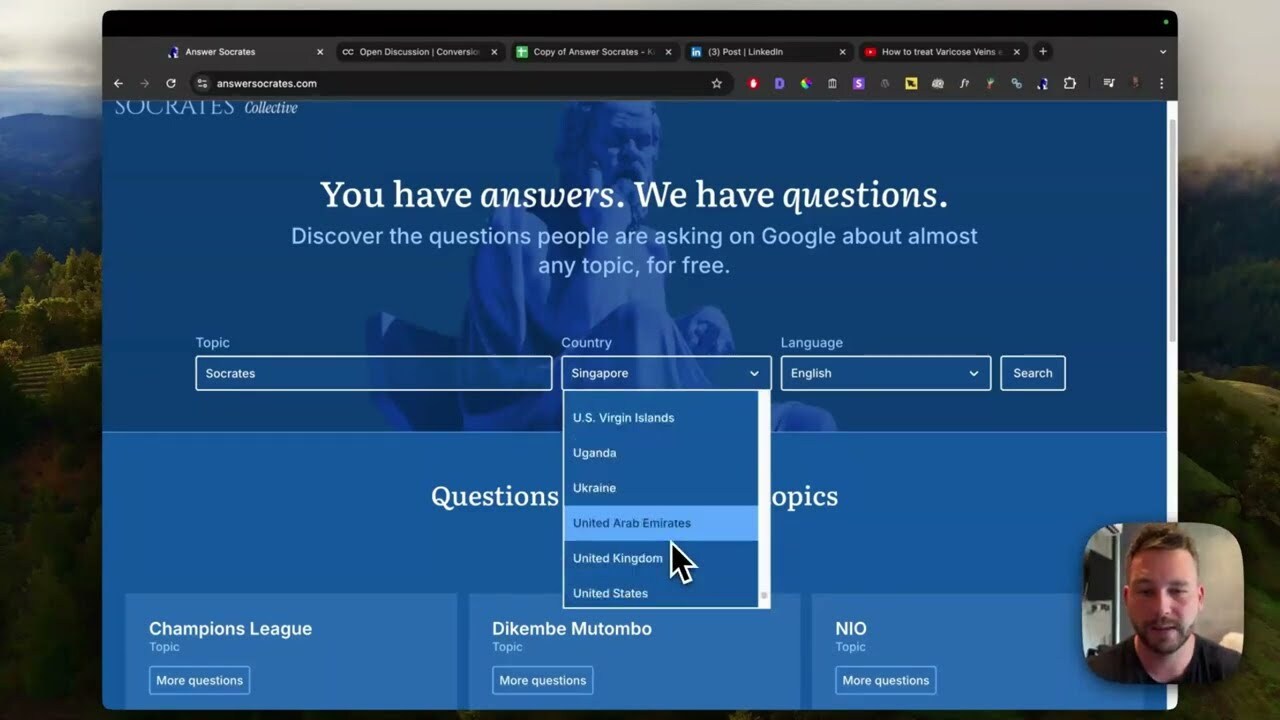Viewport: 1280px width, 720px height.
Task: Open the playlist music icon near the profile
Action: point(1111,84)
